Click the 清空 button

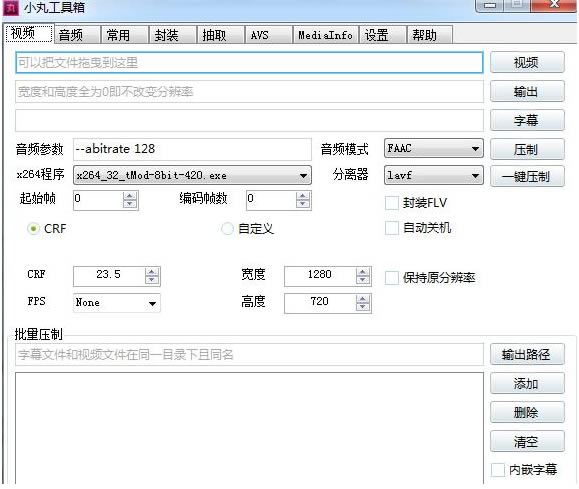[527, 441]
